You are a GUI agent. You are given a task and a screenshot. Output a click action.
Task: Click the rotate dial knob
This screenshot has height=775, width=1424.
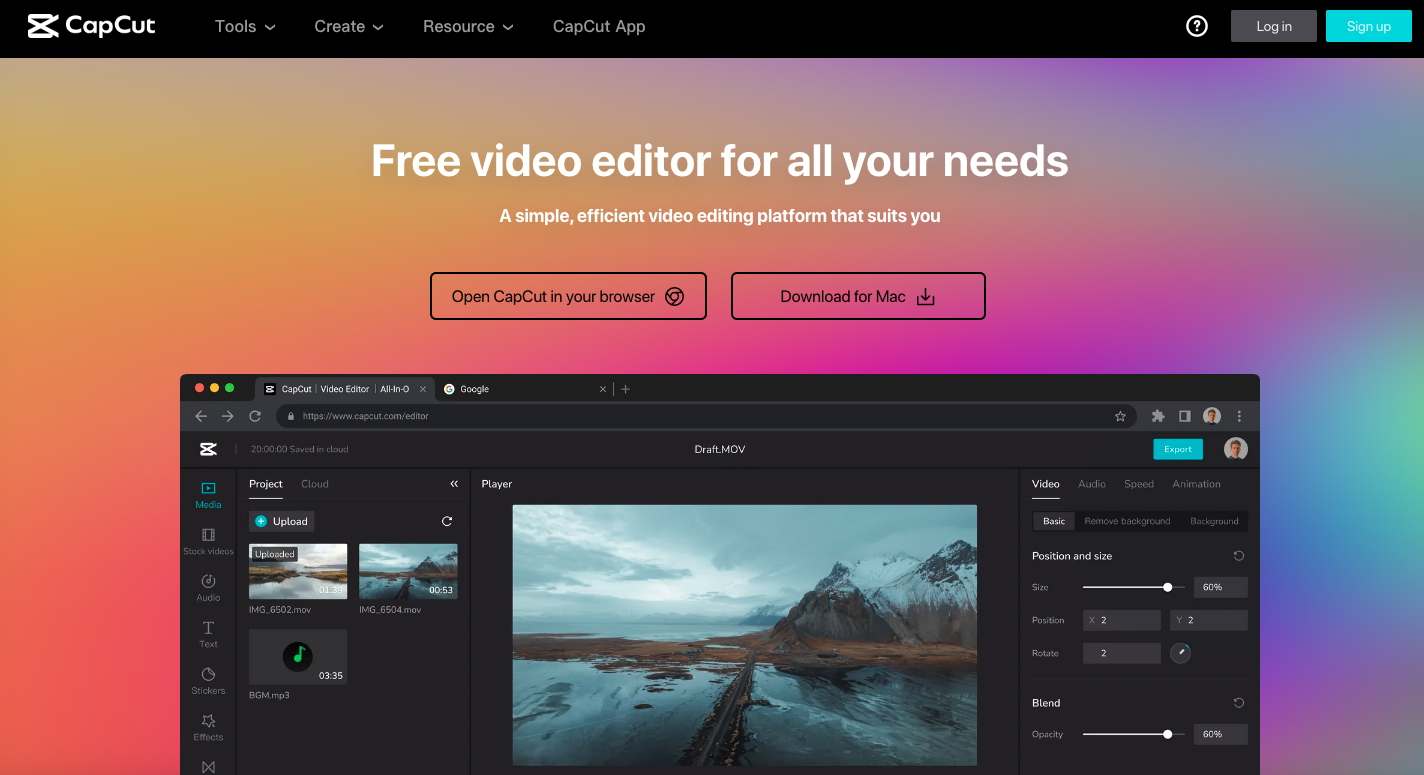pyautogui.click(x=1180, y=653)
